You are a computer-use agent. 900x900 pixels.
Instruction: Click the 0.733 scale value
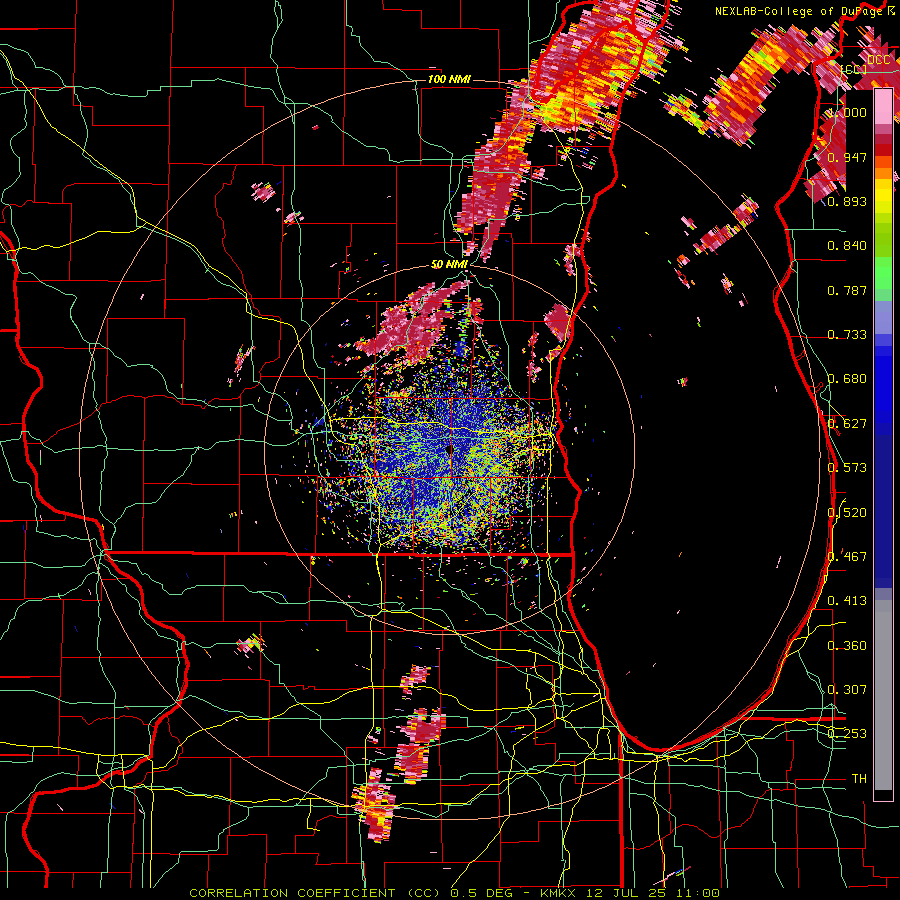tap(847, 335)
